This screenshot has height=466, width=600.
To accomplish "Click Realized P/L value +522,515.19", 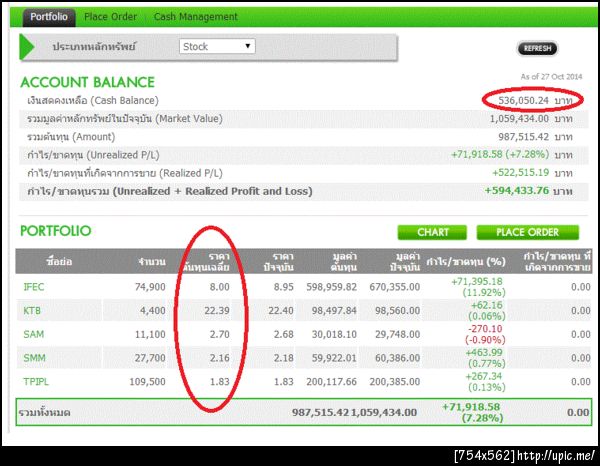I will pyautogui.click(x=520, y=173).
